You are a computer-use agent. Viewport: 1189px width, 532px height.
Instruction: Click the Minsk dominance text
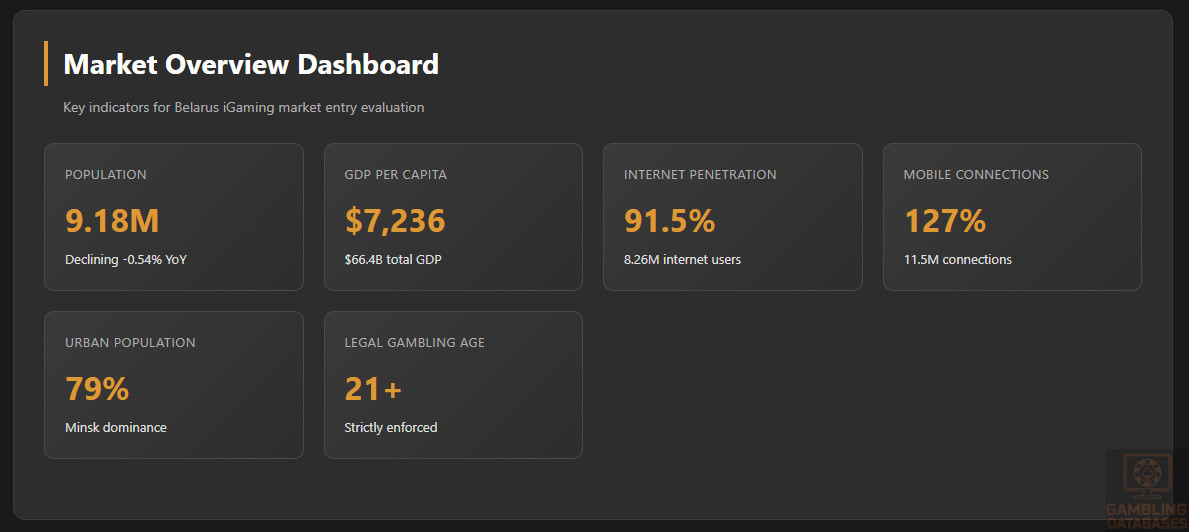[116, 428]
